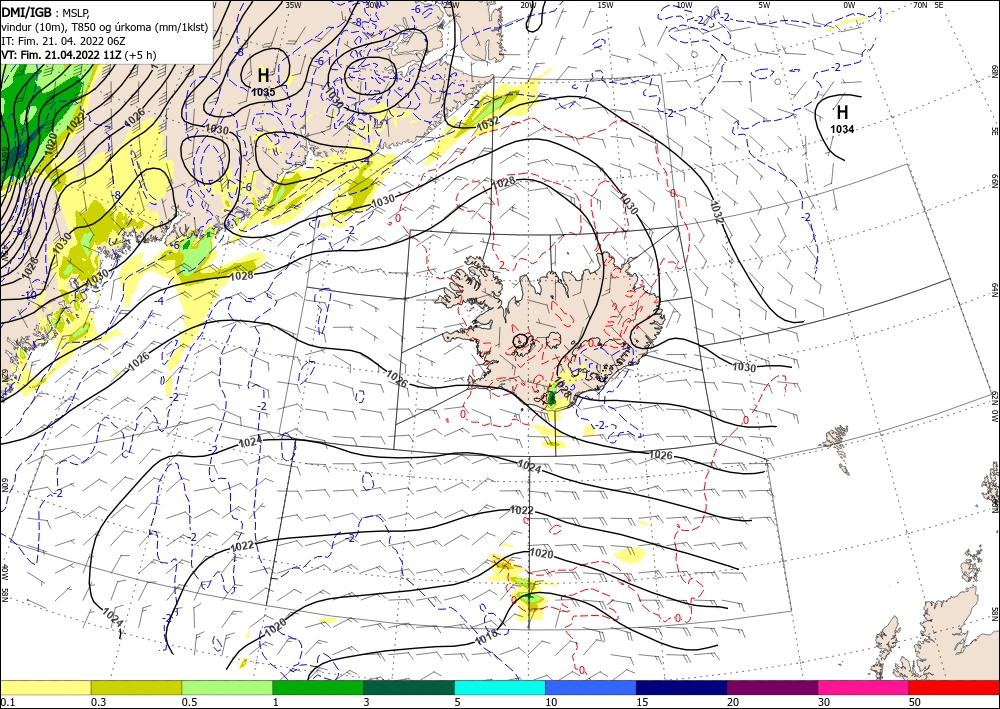This screenshot has width=1000, height=709.
Task: Click the 'vindur (10m), T850 og úrkoma' line
Action: (105, 26)
